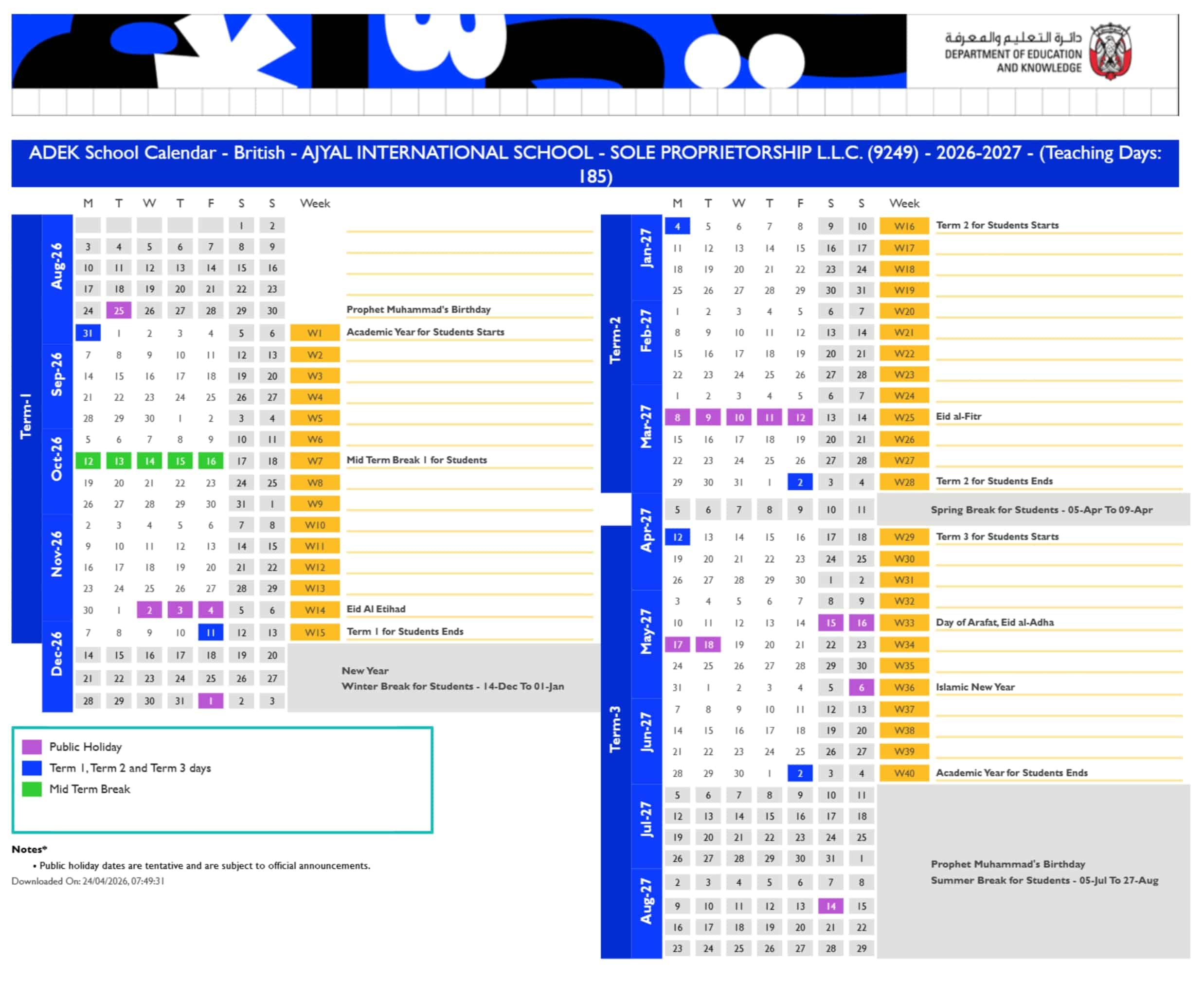Click the W16 week label

(x=904, y=226)
